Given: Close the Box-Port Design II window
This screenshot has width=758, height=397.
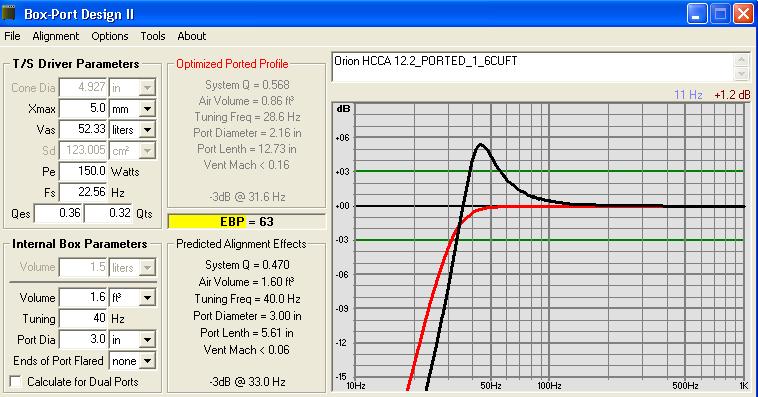Looking at the screenshot, I should point(743,14).
